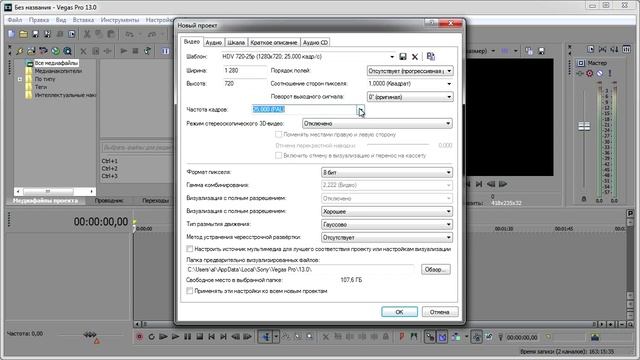Open the Правка menu
This screenshot has height=360, width=640.
(39, 20)
